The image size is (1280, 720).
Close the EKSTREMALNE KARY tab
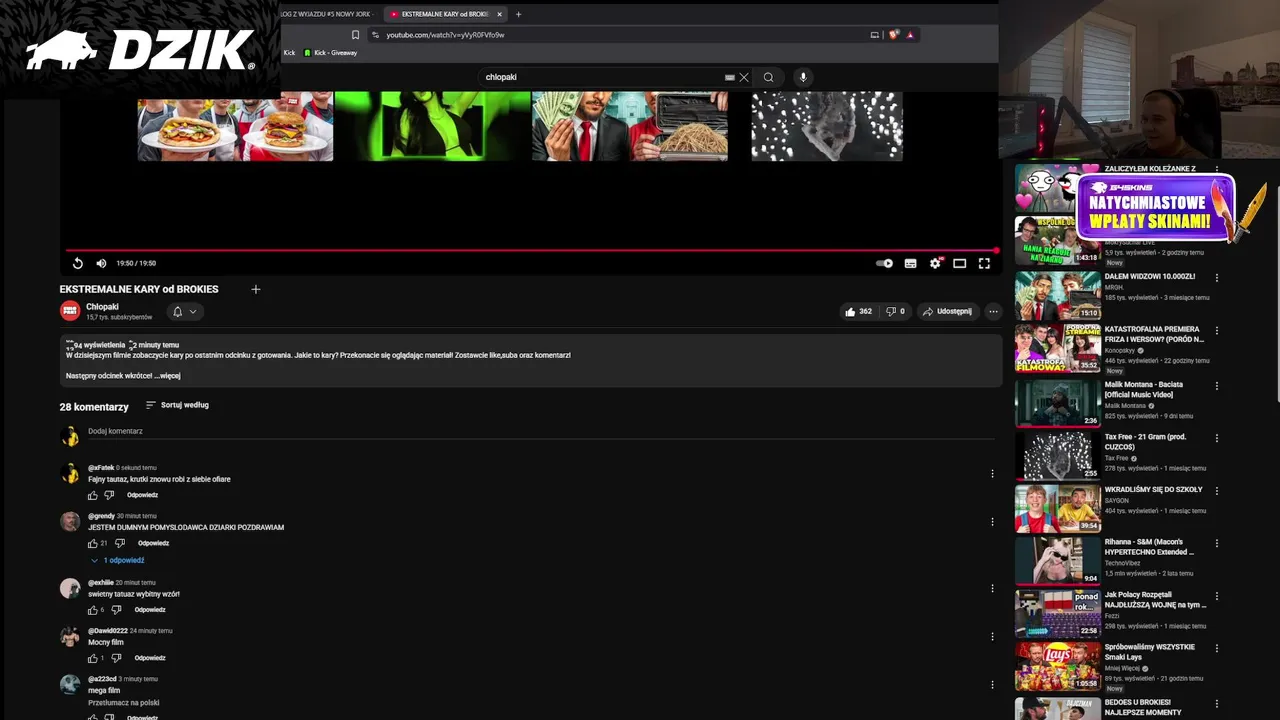pyautogui.click(x=500, y=14)
